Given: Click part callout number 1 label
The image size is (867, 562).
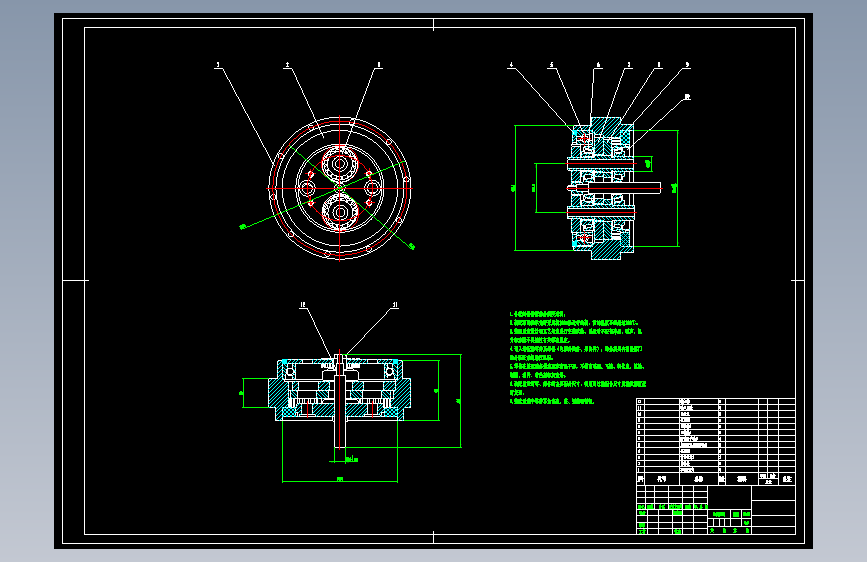Looking at the screenshot, I should click(379, 65).
